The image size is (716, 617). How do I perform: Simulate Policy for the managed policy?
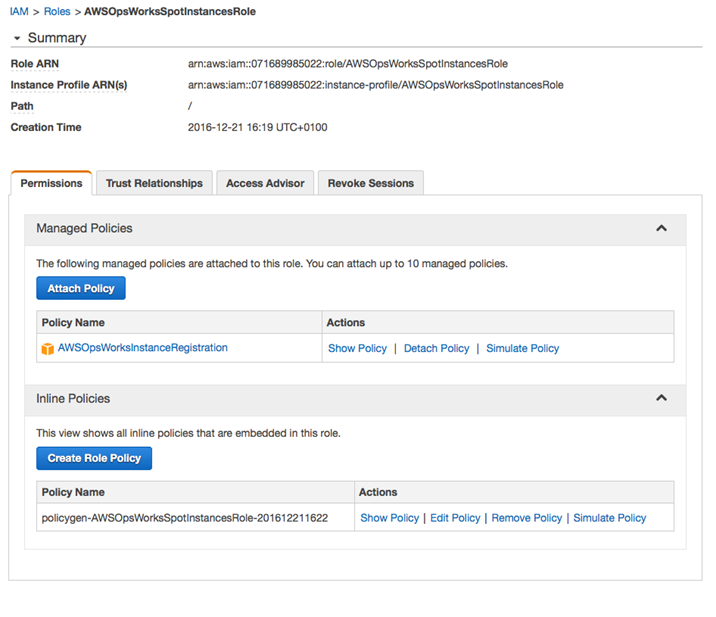(x=522, y=348)
